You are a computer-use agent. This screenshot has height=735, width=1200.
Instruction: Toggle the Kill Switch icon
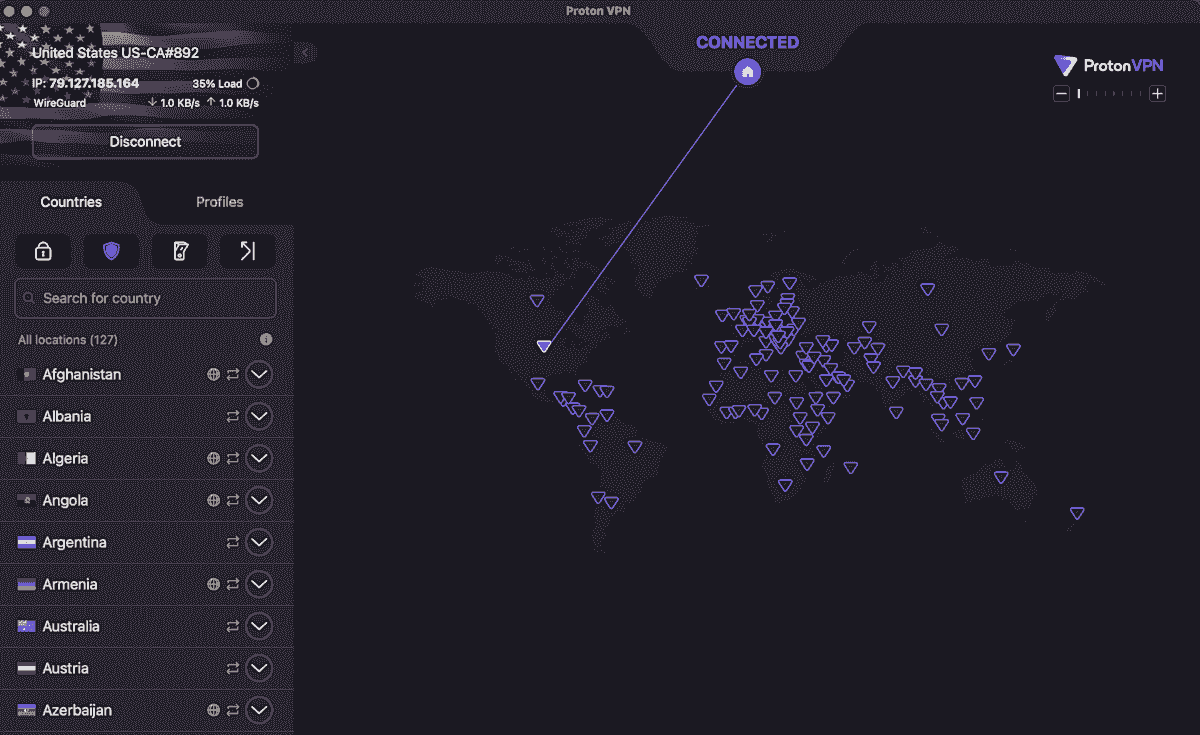(179, 252)
